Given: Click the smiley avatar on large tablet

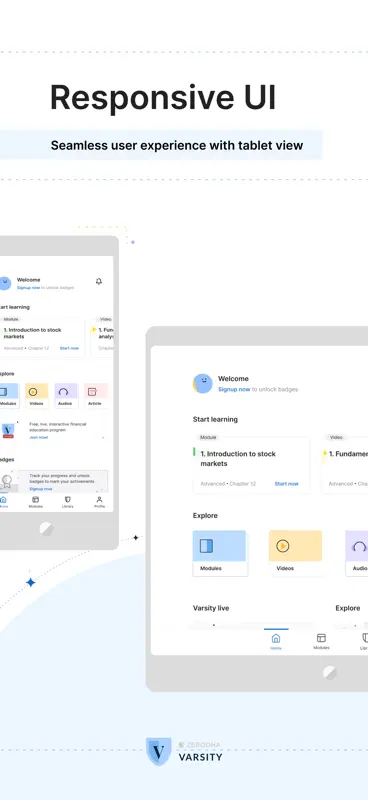Looking at the screenshot, I should (x=203, y=383).
